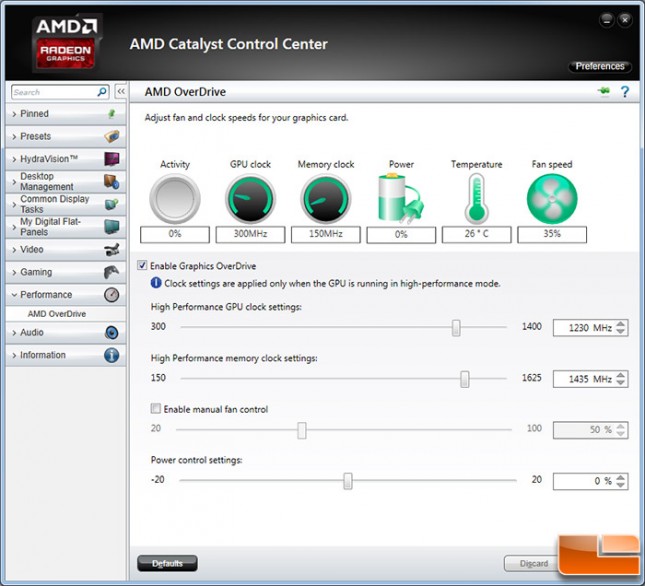Click the 150MHz memory clock readout
This screenshot has height=586, width=645.
pos(325,234)
